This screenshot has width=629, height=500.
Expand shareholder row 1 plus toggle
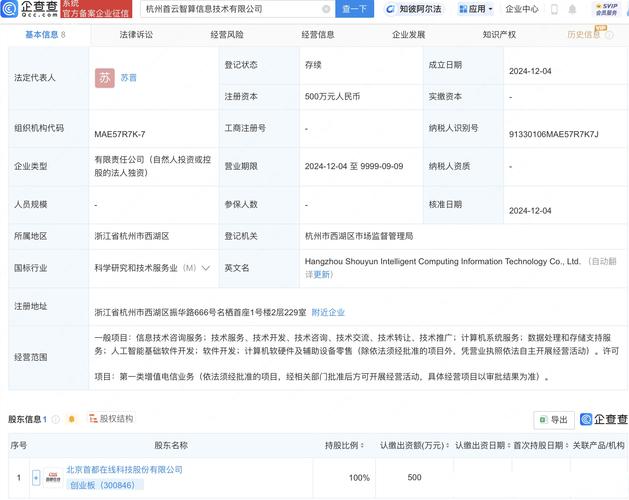[36, 478]
